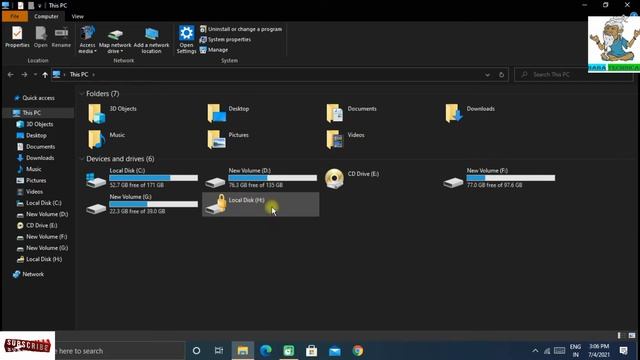Select the locked Local Disk (H:) drive
640x360 pixels.
click(x=260, y=204)
